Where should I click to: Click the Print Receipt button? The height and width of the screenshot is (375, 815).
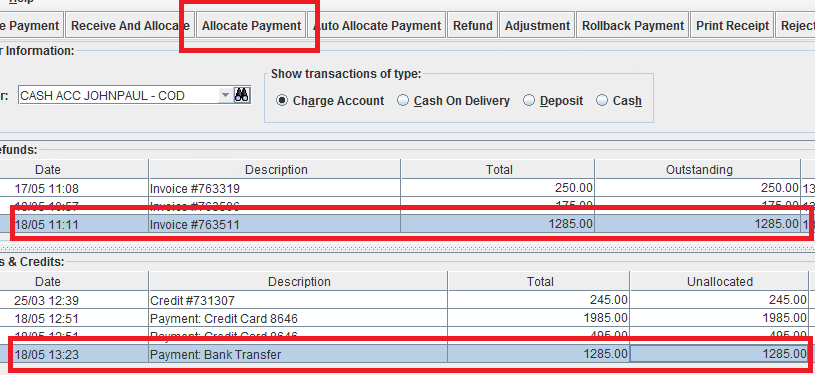[732, 25]
